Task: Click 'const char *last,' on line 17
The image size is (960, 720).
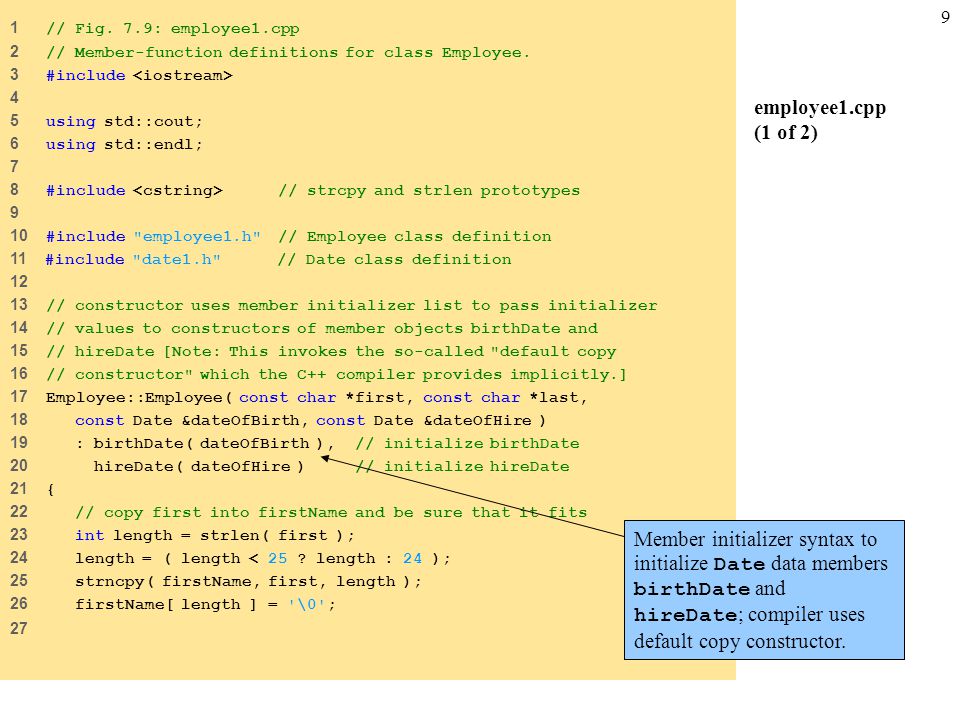Action: click(x=505, y=397)
